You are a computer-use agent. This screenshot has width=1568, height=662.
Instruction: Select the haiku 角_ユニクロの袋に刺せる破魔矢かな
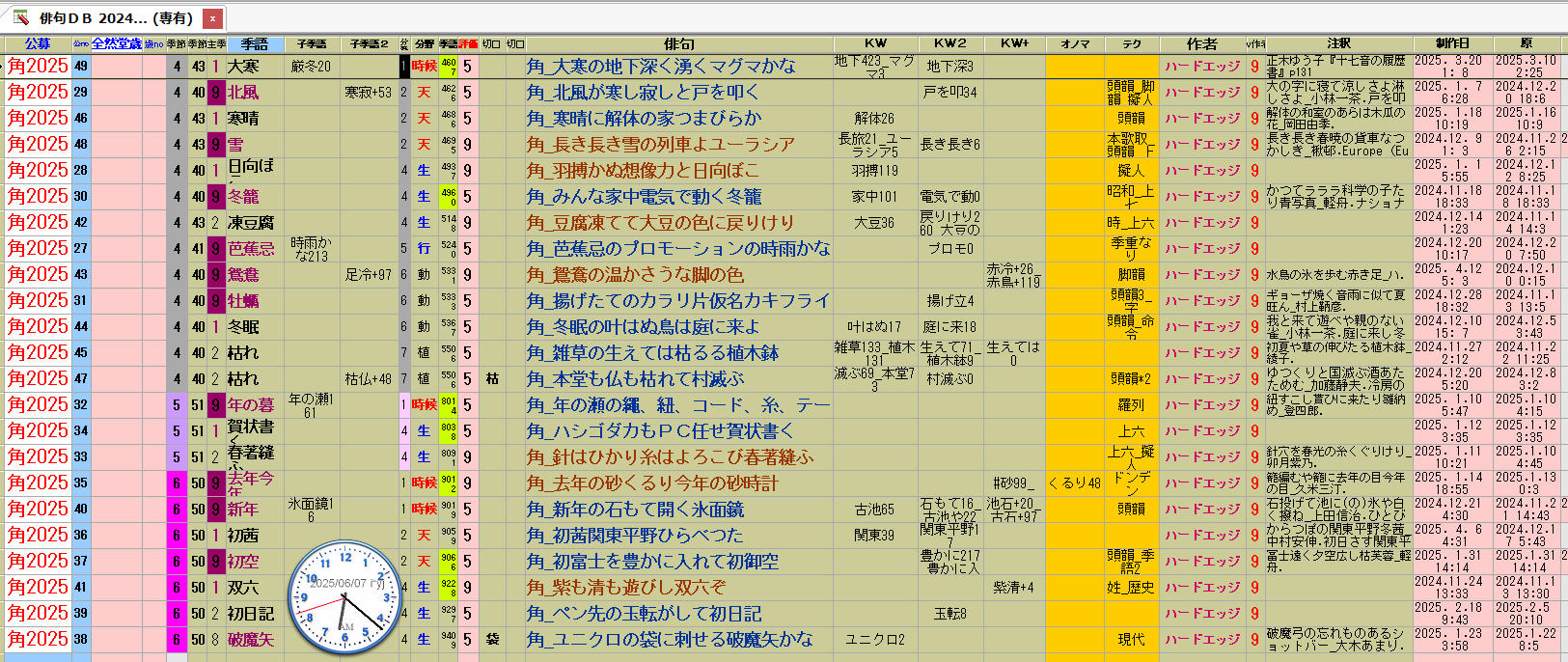670,640
